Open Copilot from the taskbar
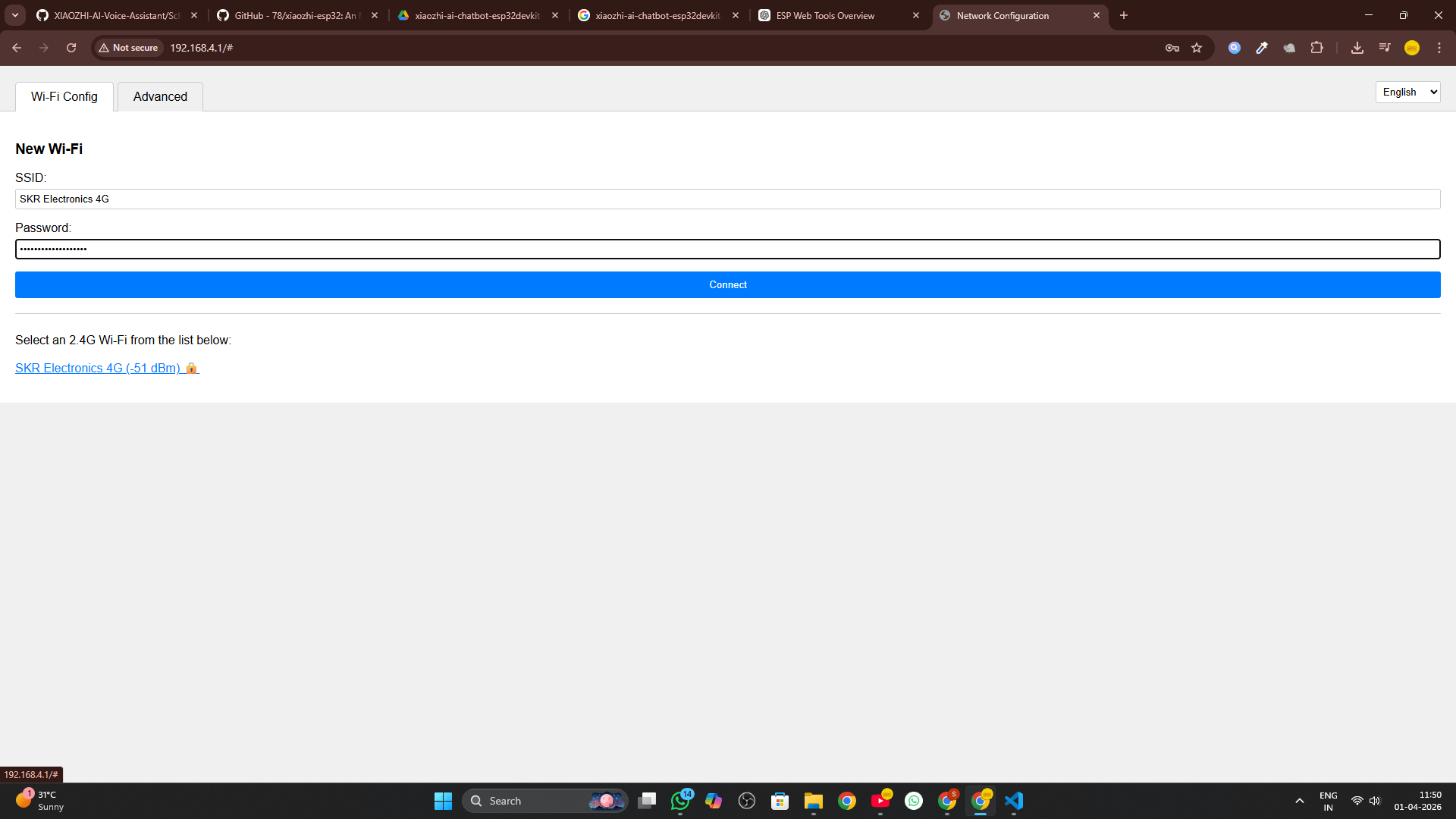 coord(714,800)
